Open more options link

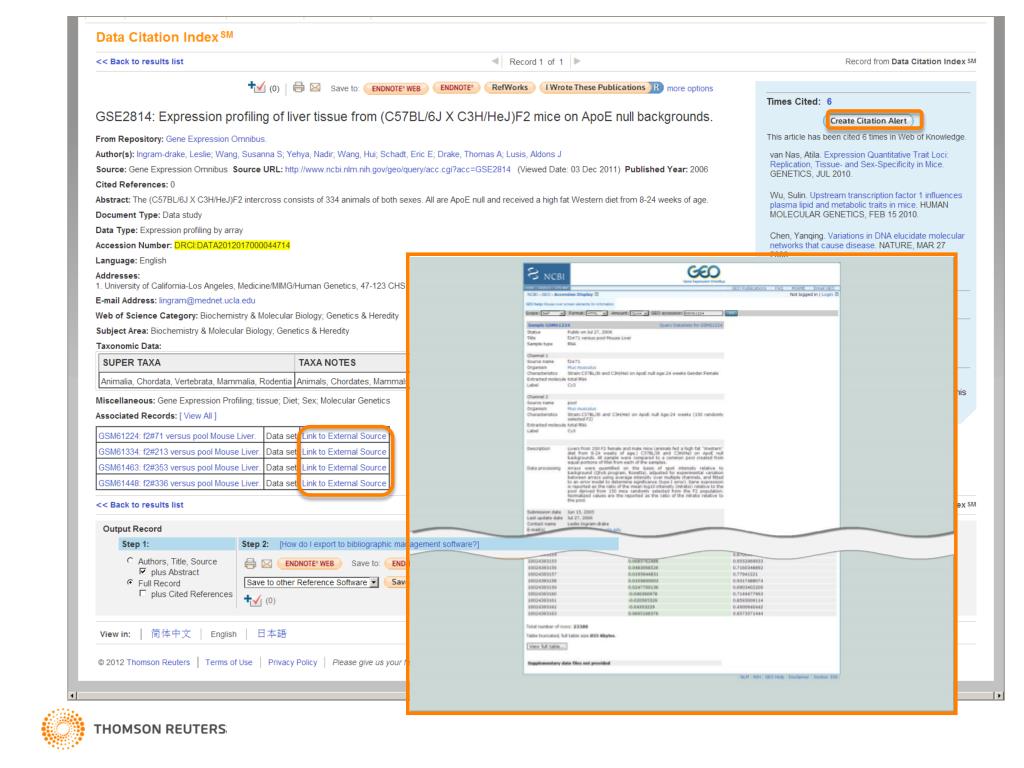click(690, 88)
